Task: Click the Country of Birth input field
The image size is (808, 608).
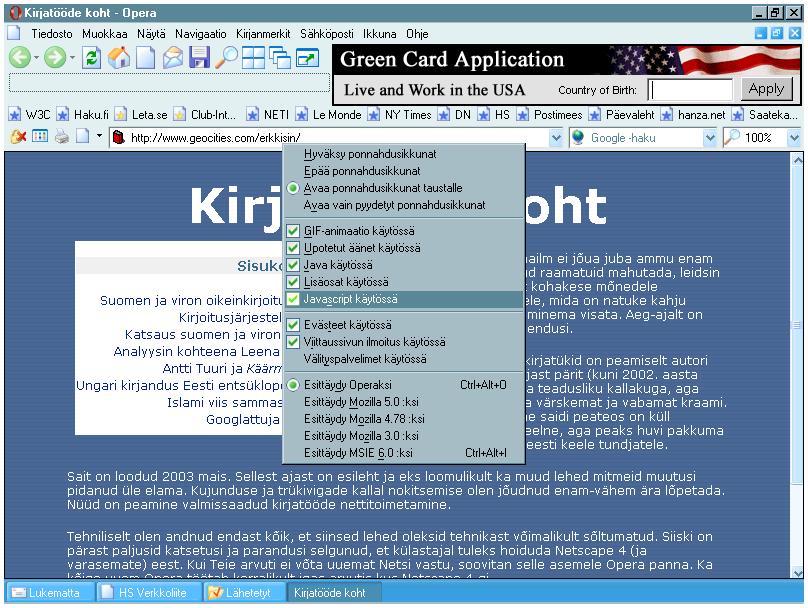Action: [x=690, y=90]
